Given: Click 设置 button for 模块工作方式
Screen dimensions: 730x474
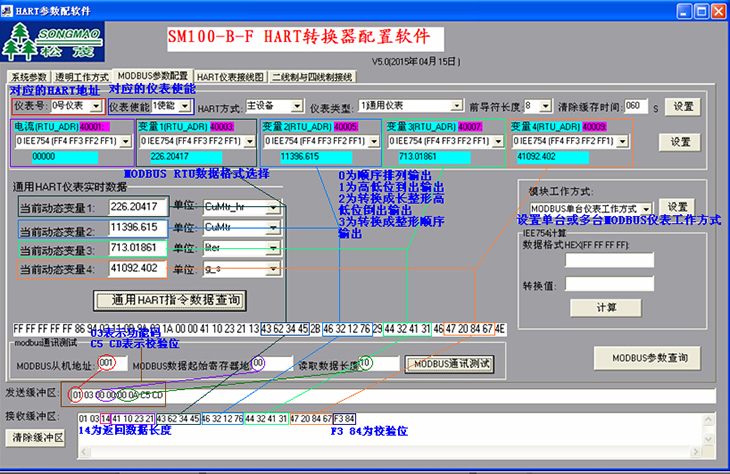Looking at the screenshot, I should pos(677,207).
